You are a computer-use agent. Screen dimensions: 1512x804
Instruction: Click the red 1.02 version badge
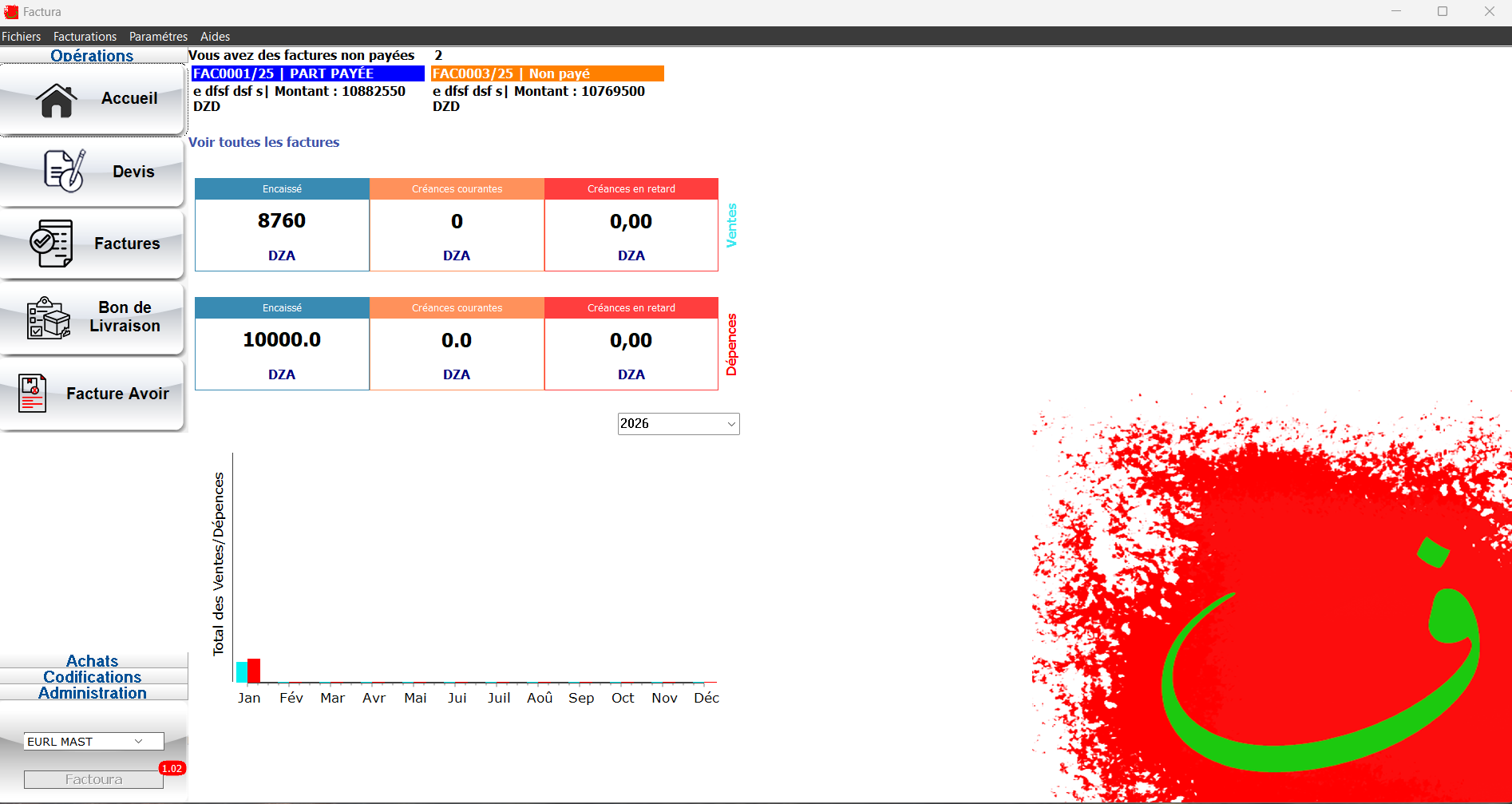172,768
